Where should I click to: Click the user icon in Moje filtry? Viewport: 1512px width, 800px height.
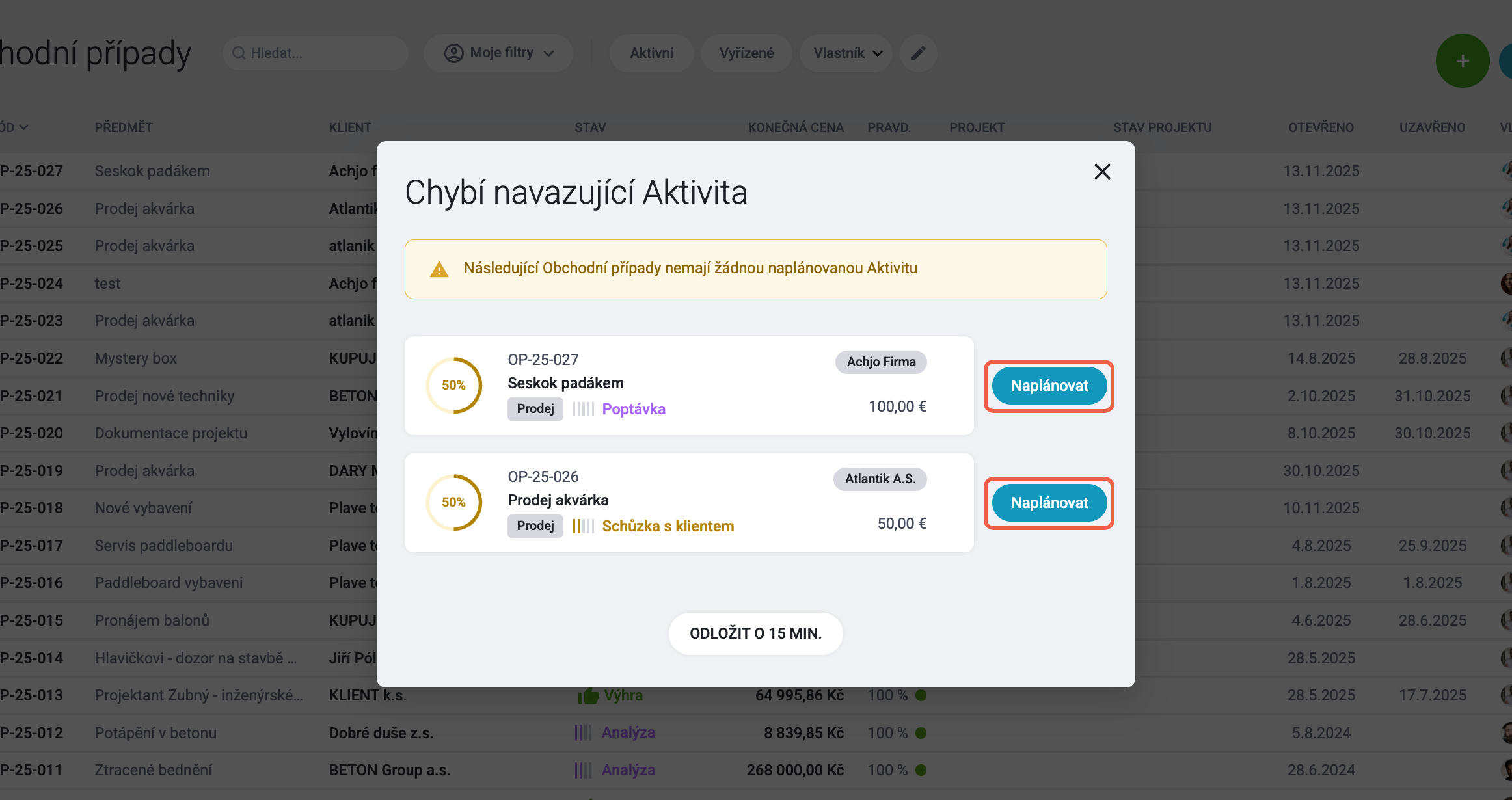pos(453,53)
